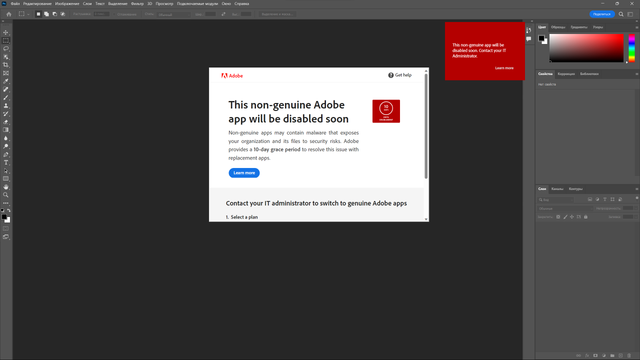Select the Move tool

tap(6, 33)
